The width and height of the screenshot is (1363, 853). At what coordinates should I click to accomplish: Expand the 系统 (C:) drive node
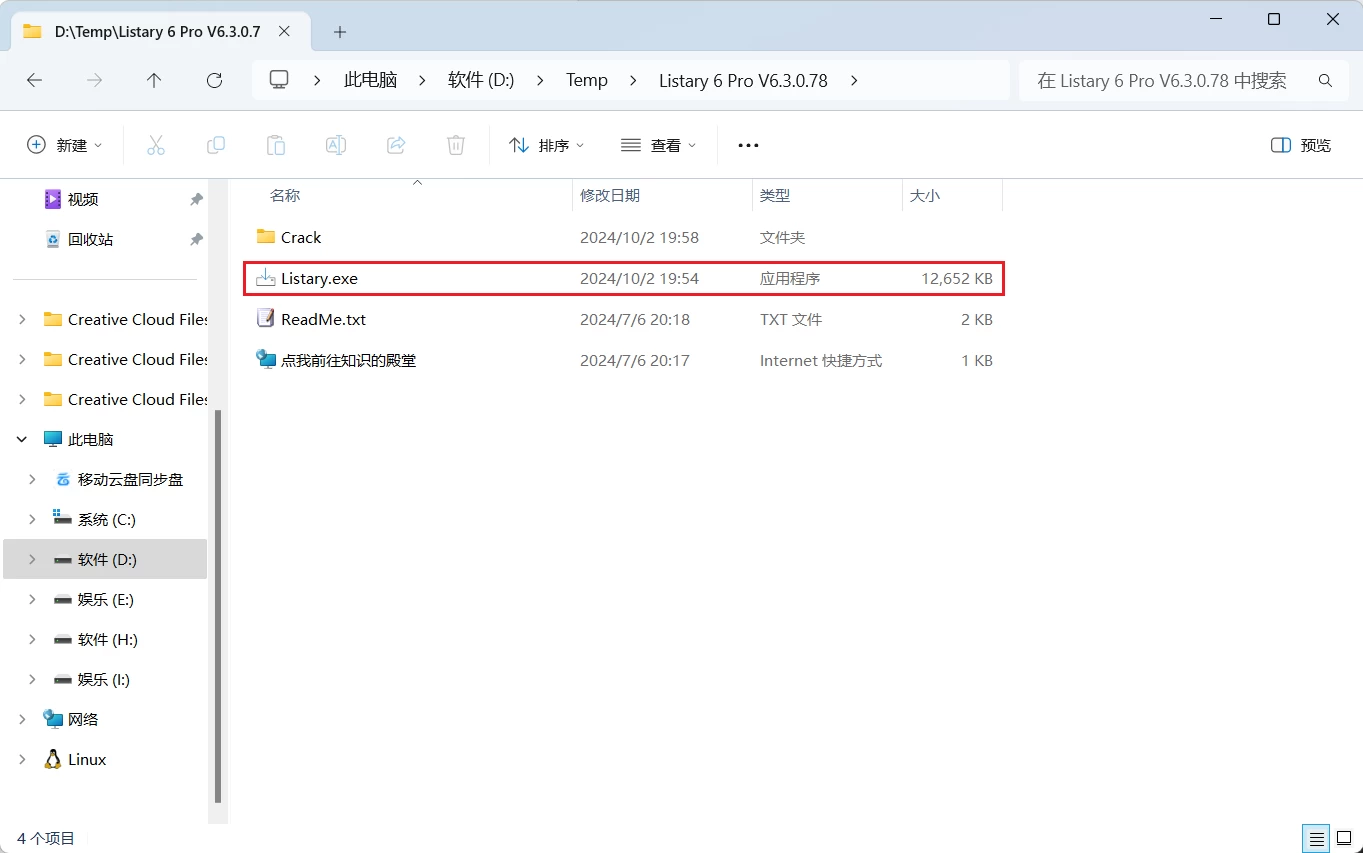(x=32, y=519)
